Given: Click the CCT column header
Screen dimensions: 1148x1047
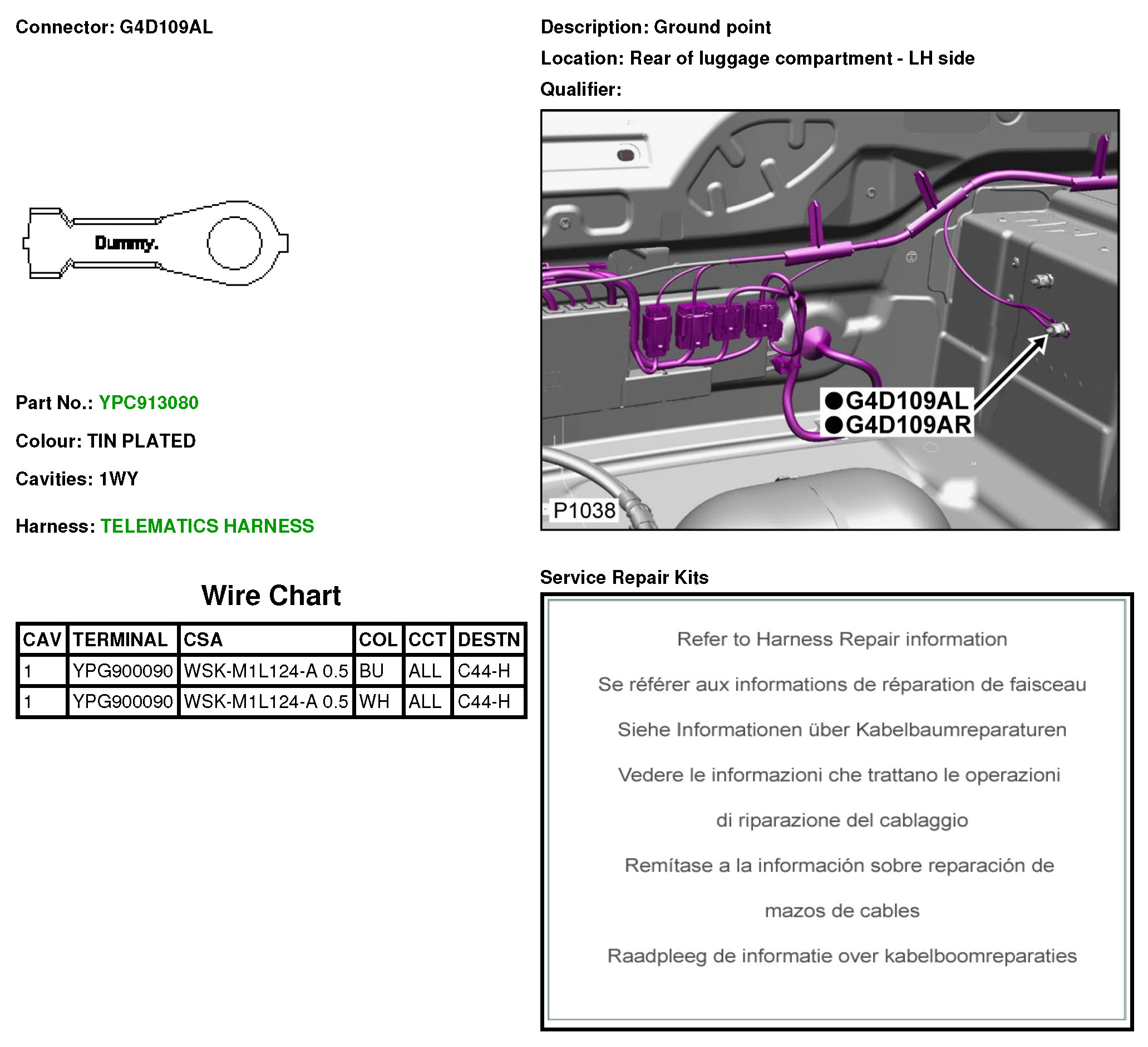Looking at the screenshot, I should (427, 639).
